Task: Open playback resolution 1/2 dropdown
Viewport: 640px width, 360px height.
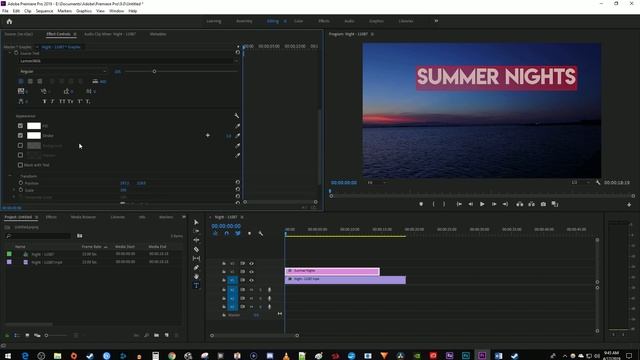Action: point(580,182)
